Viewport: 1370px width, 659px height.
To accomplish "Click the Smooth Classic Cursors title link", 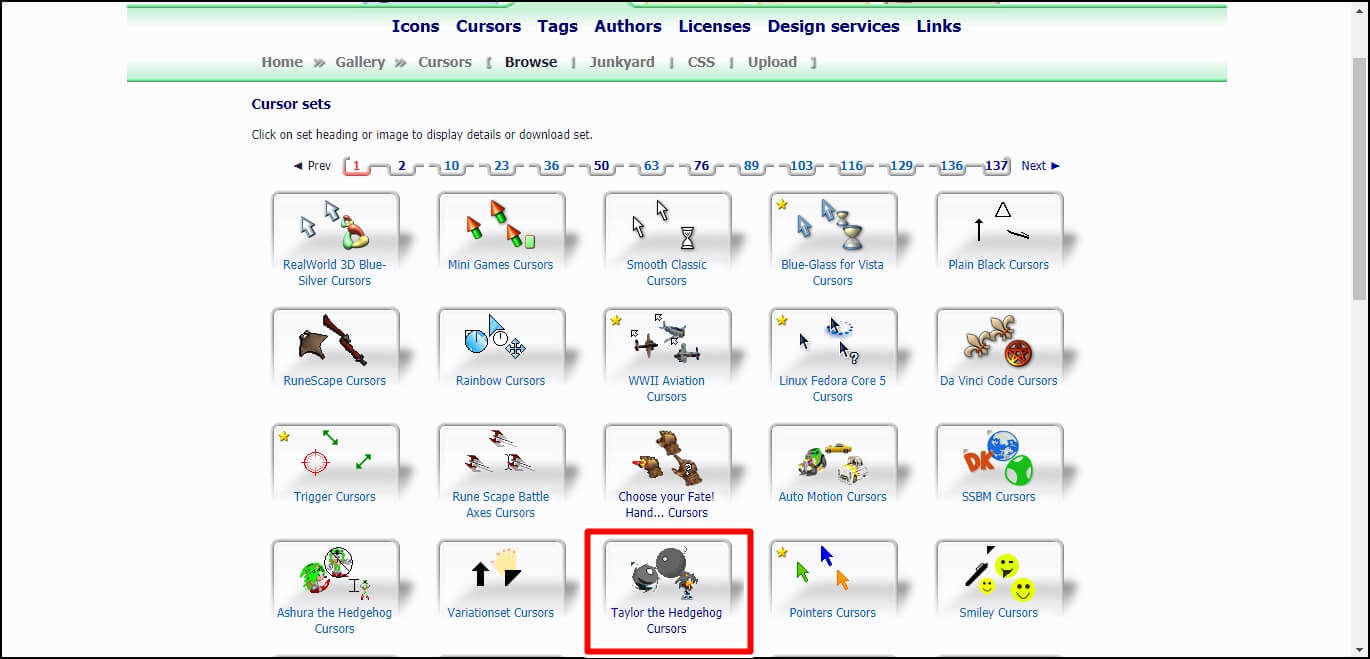I will pyautogui.click(x=667, y=273).
